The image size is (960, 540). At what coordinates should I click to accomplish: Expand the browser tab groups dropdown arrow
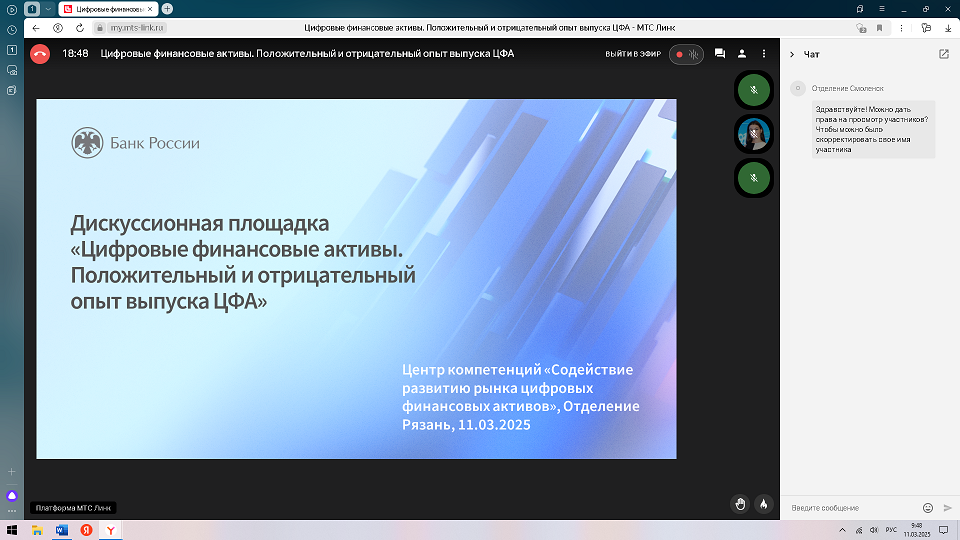[x=47, y=8]
